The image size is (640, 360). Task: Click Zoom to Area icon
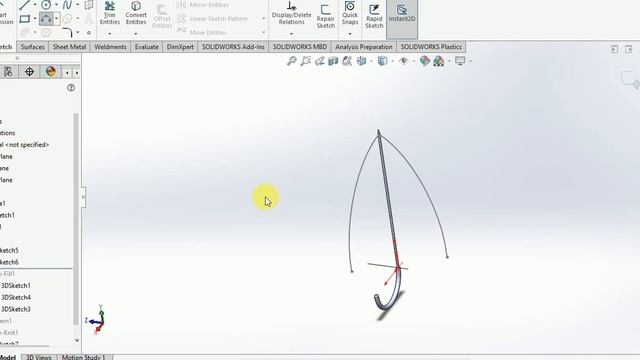pos(305,61)
